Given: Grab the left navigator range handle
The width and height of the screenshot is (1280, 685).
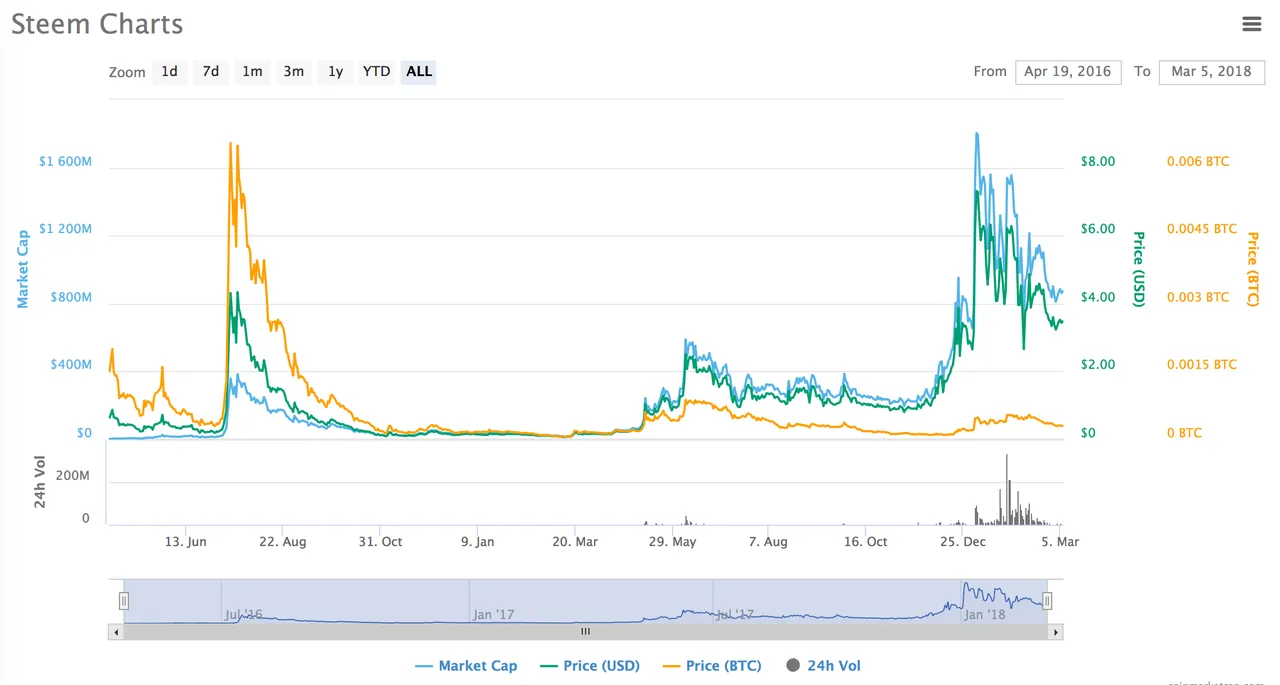Looking at the screenshot, I should [x=124, y=601].
